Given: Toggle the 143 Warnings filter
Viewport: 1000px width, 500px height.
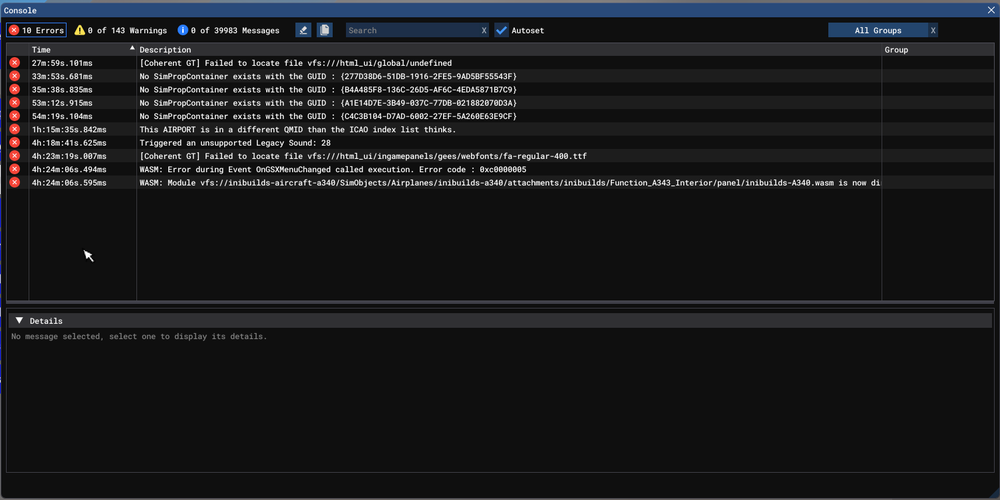Looking at the screenshot, I should click(120, 31).
